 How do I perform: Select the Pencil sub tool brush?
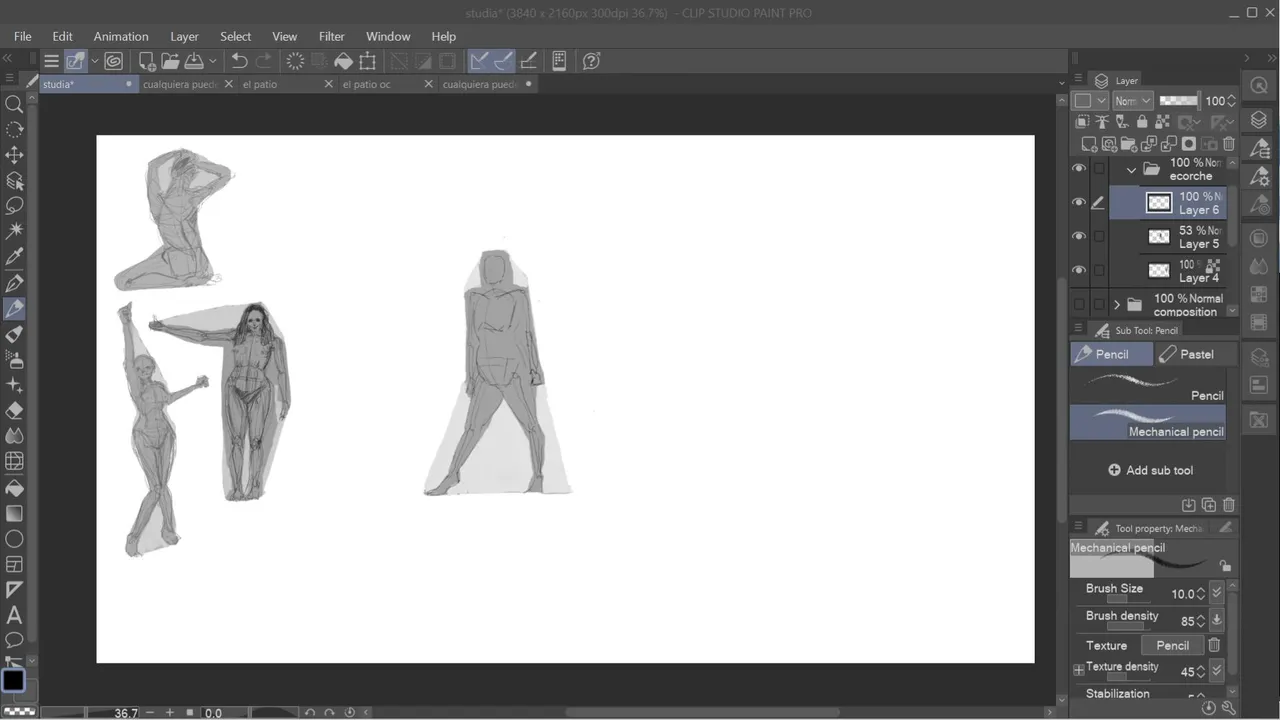tap(1148, 386)
